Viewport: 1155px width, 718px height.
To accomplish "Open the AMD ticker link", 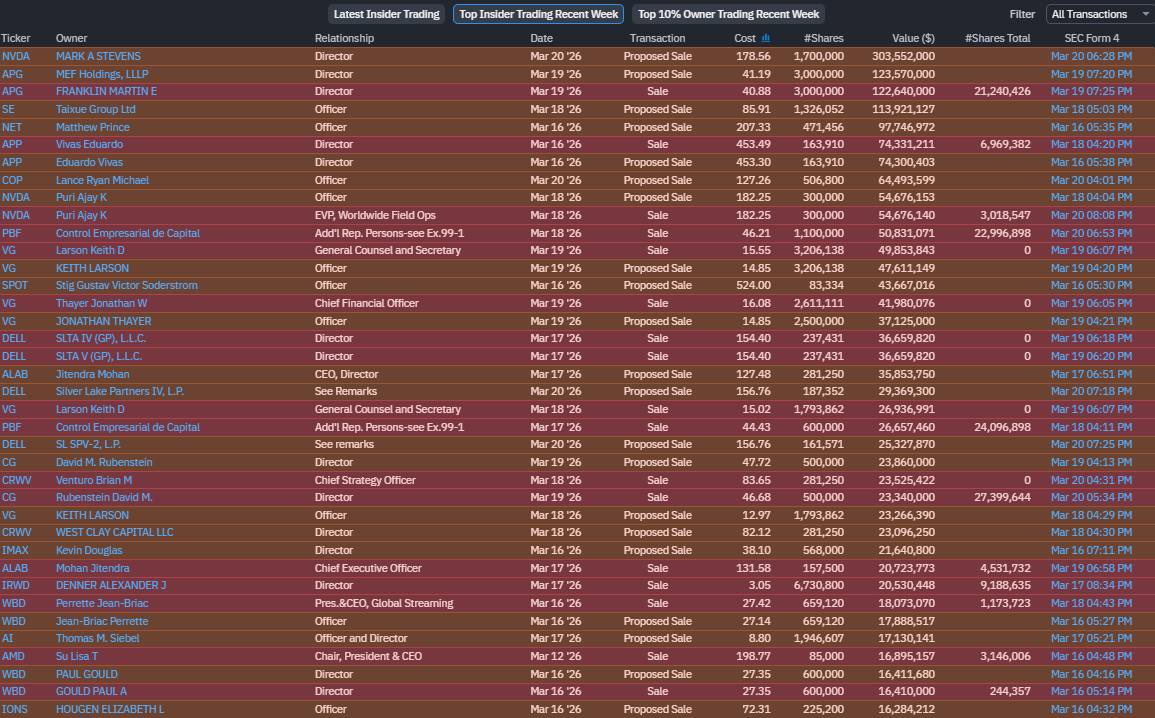I will (13, 656).
